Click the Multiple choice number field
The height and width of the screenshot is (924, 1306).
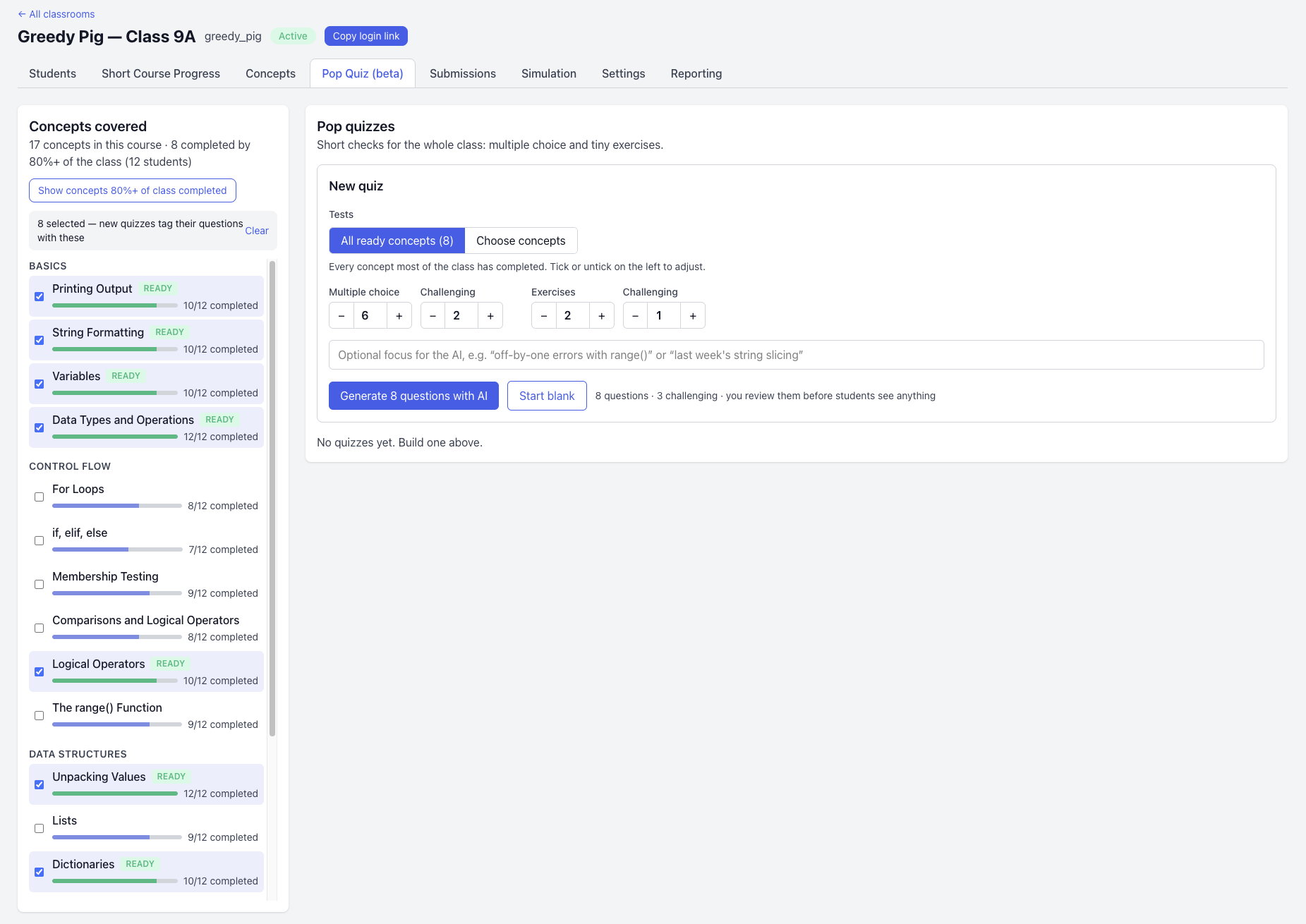click(370, 315)
